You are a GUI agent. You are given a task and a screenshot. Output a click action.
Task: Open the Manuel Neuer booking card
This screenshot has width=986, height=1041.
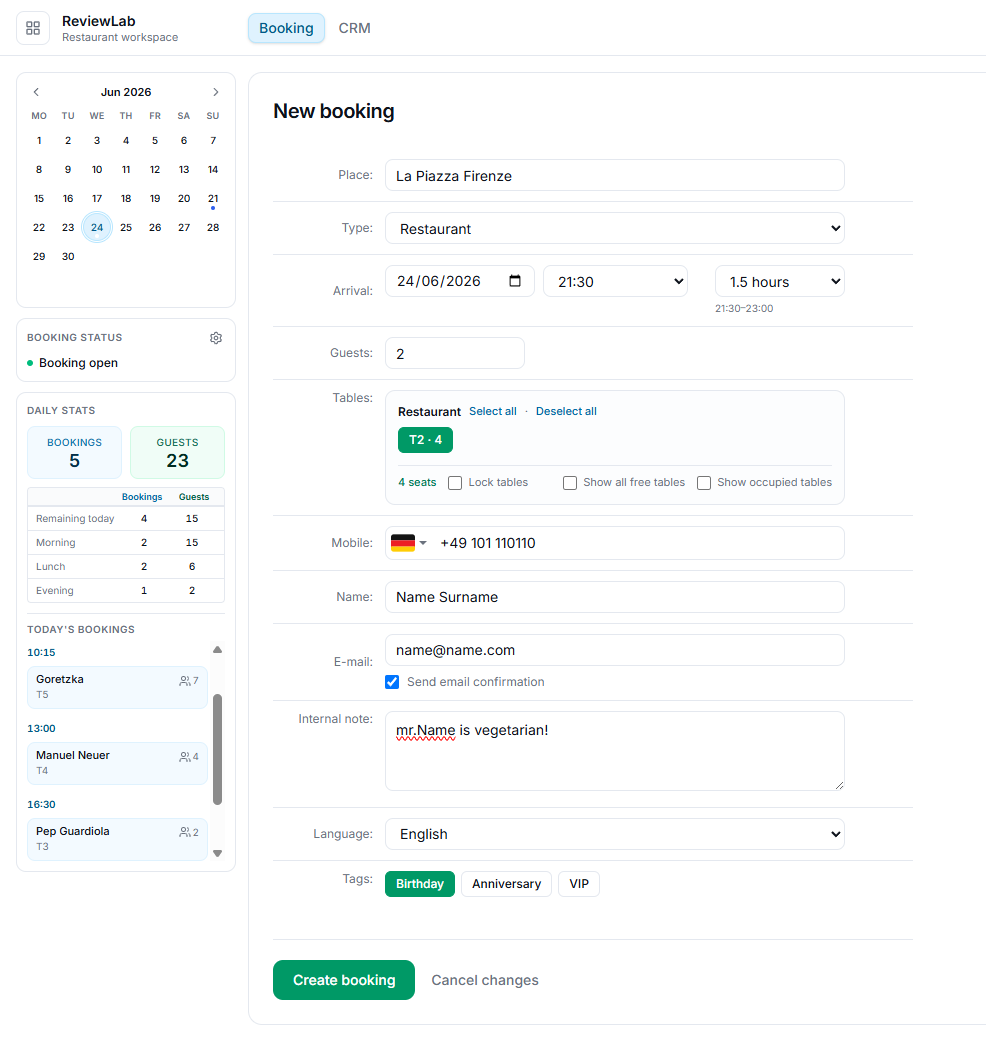point(118,763)
